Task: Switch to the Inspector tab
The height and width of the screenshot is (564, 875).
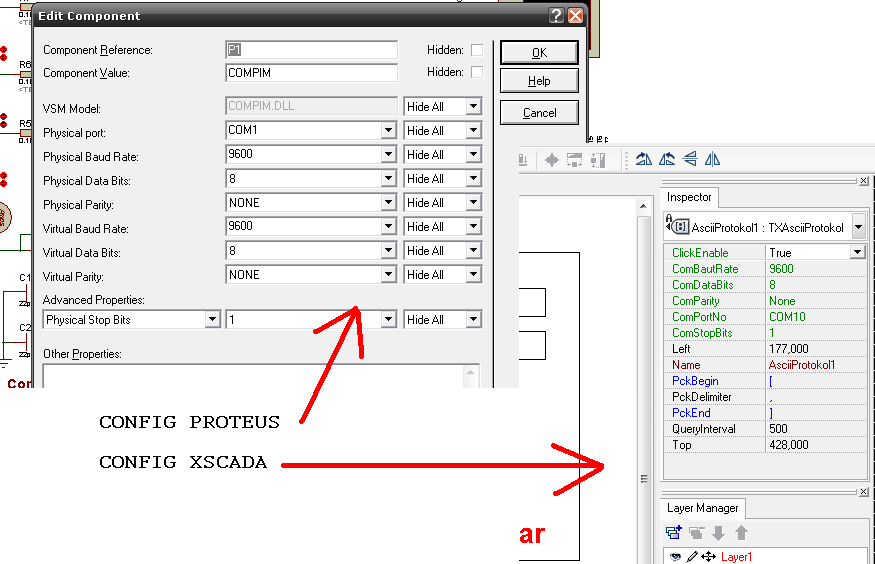Action: [x=689, y=197]
